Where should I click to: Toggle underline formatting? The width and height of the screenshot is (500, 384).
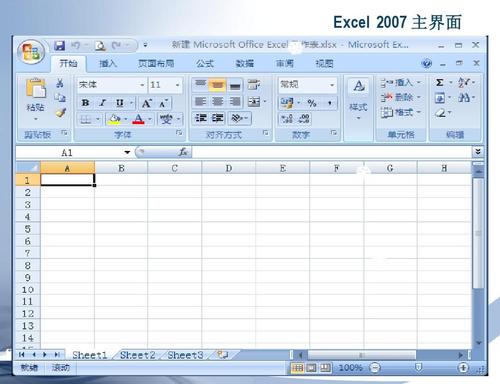[120, 103]
